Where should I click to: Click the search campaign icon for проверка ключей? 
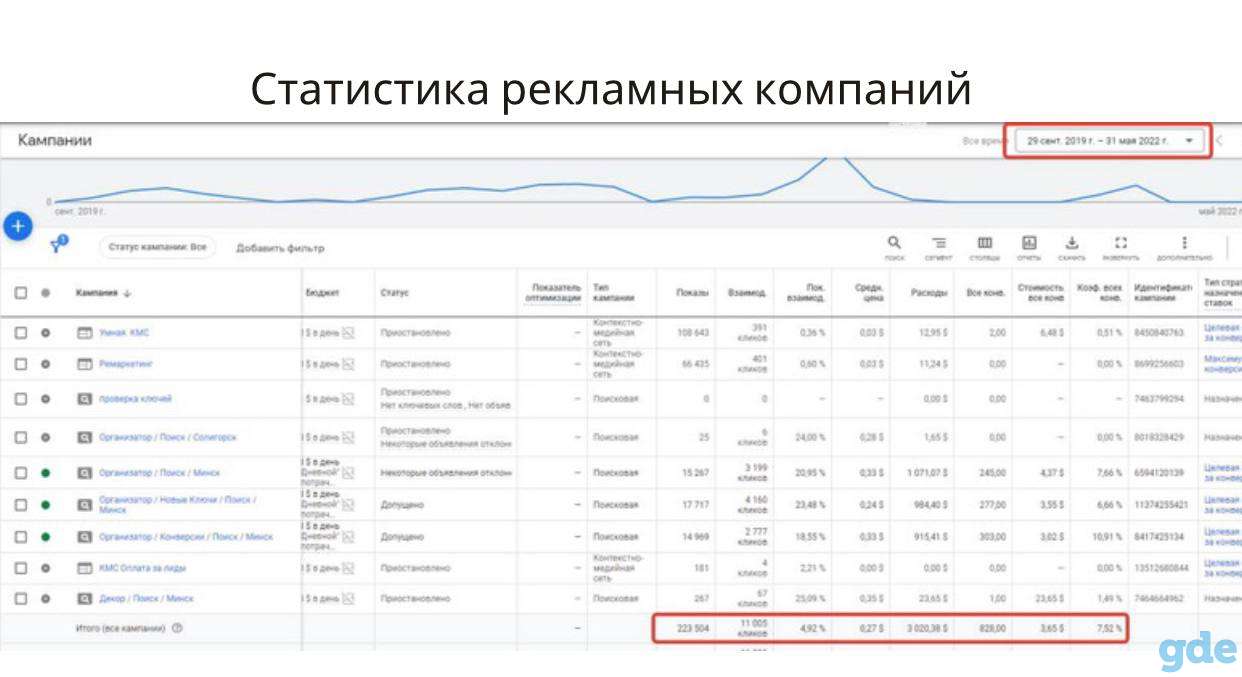pos(85,399)
